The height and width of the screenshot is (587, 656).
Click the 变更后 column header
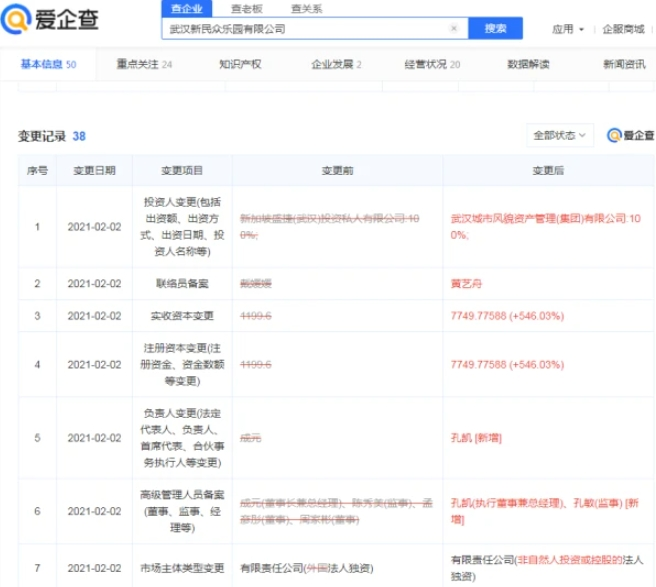pos(548,170)
